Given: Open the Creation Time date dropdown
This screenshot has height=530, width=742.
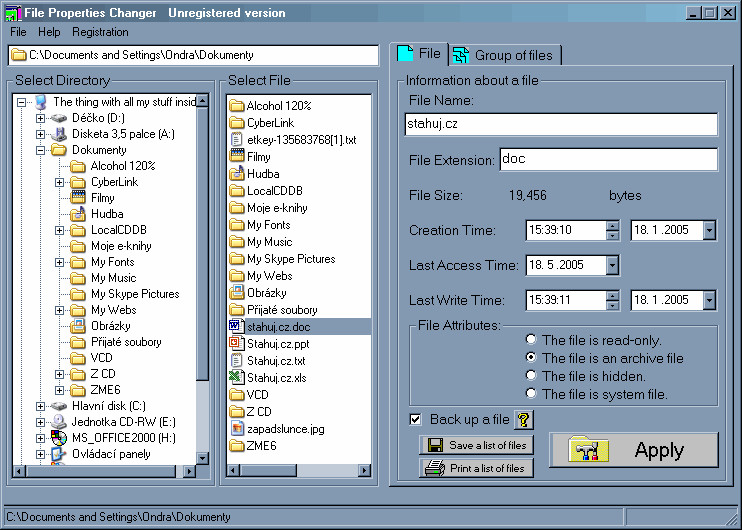Looking at the screenshot, I should pos(709,230).
